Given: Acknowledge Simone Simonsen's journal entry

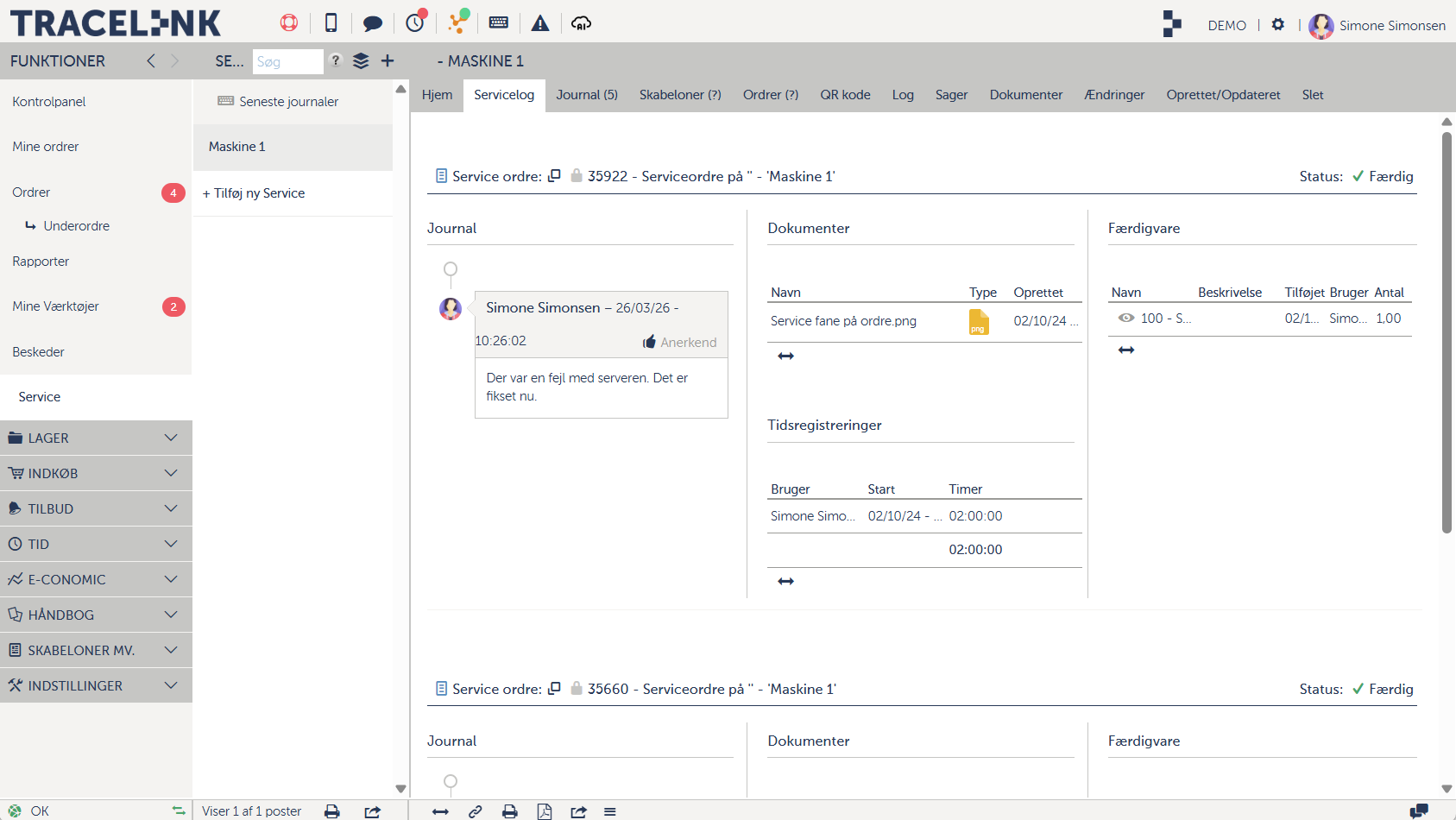Looking at the screenshot, I should [680, 342].
